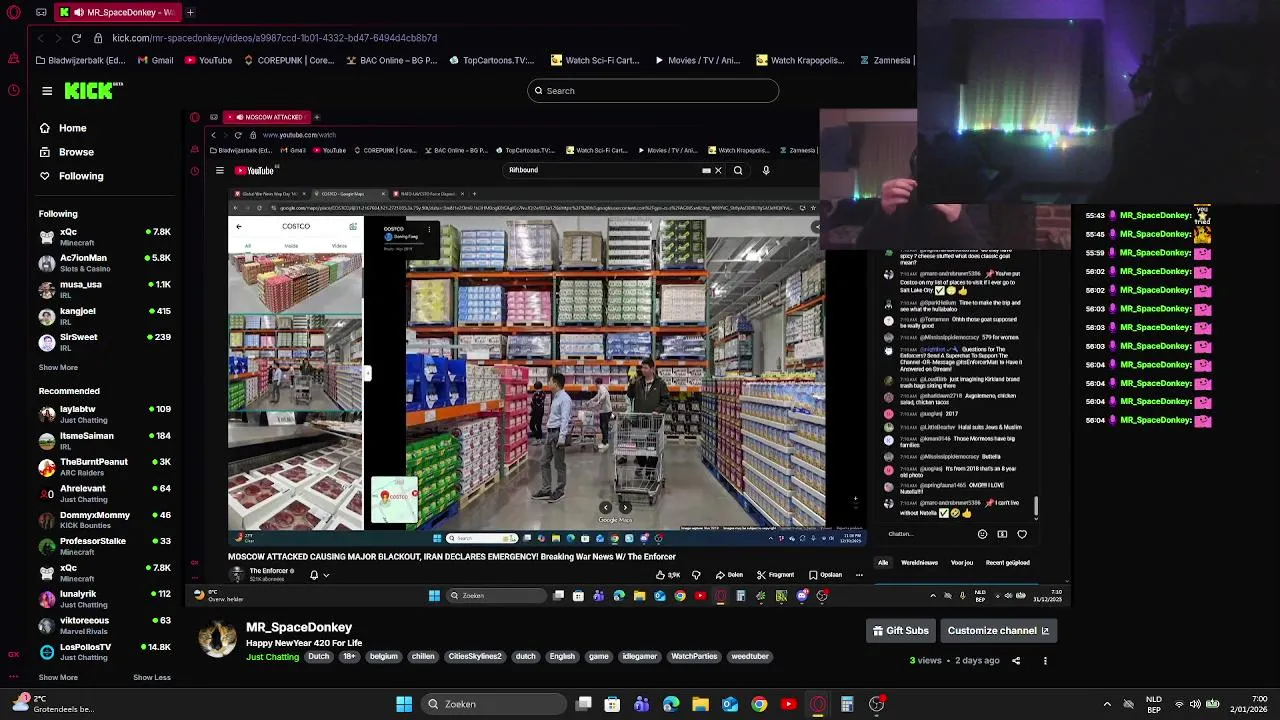Click the Windows taskbar Zoeken search box
The width and height of the screenshot is (1280, 720).
[492, 704]
